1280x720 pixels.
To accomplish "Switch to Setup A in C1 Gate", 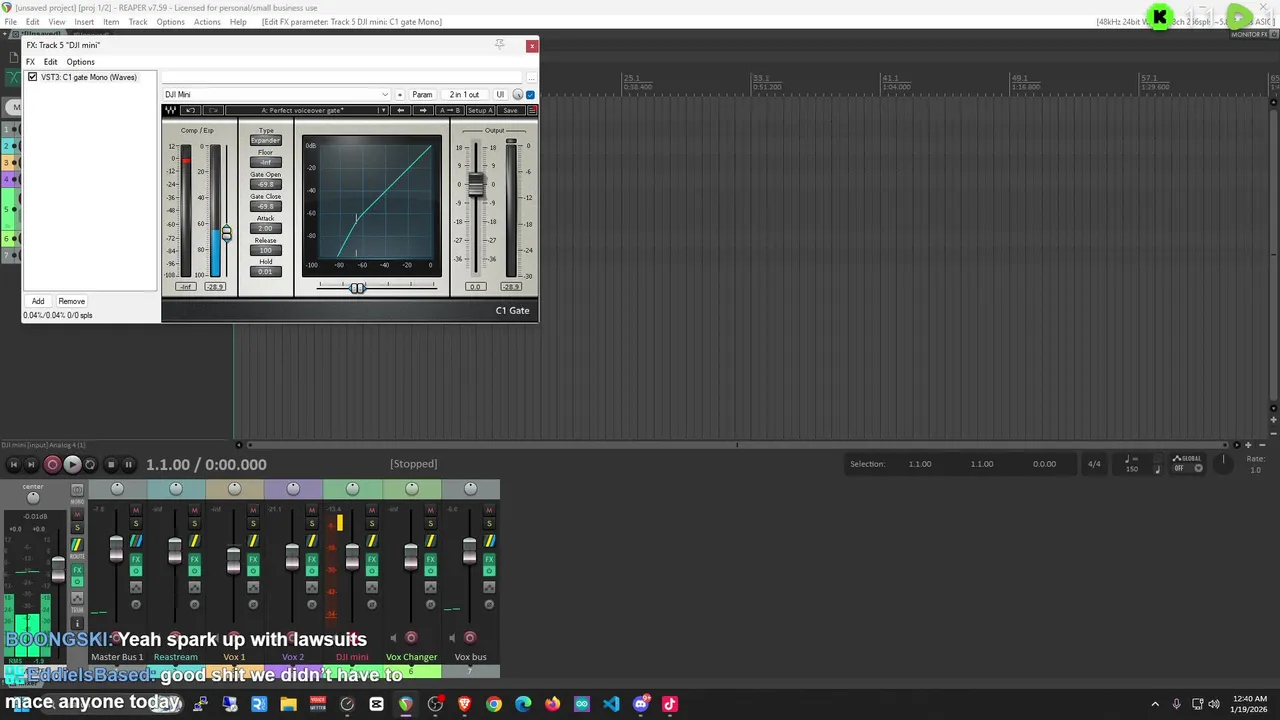I will 480,110.
